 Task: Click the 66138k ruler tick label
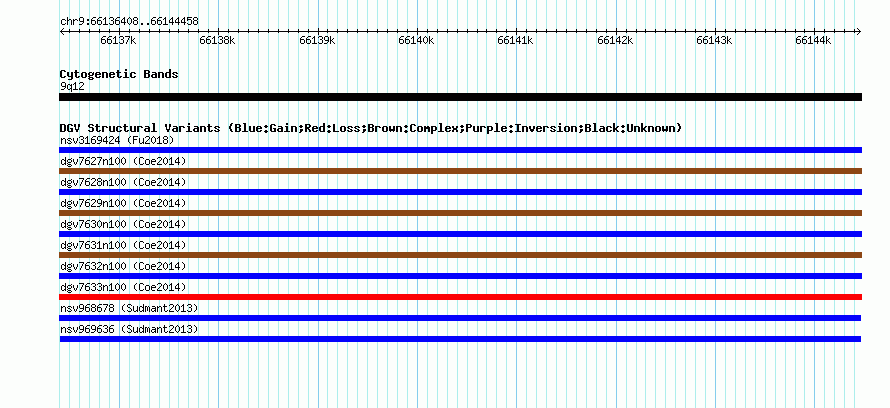point(217,40)
